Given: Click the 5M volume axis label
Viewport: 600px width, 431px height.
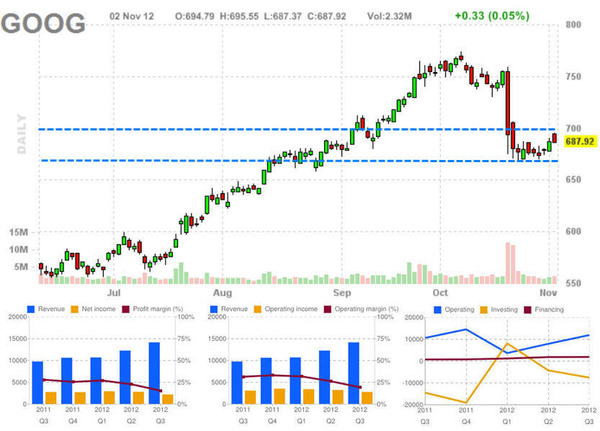Looking at the screenshot, I should tap(21, 267).
